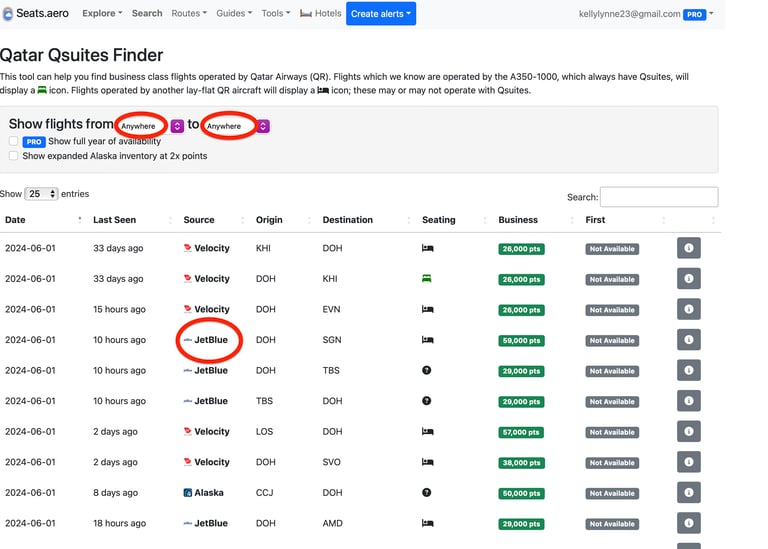Click the 50,000 pts business badge
Image resolution: width=768 pixels, height=549 pixels.
(521, 493)
